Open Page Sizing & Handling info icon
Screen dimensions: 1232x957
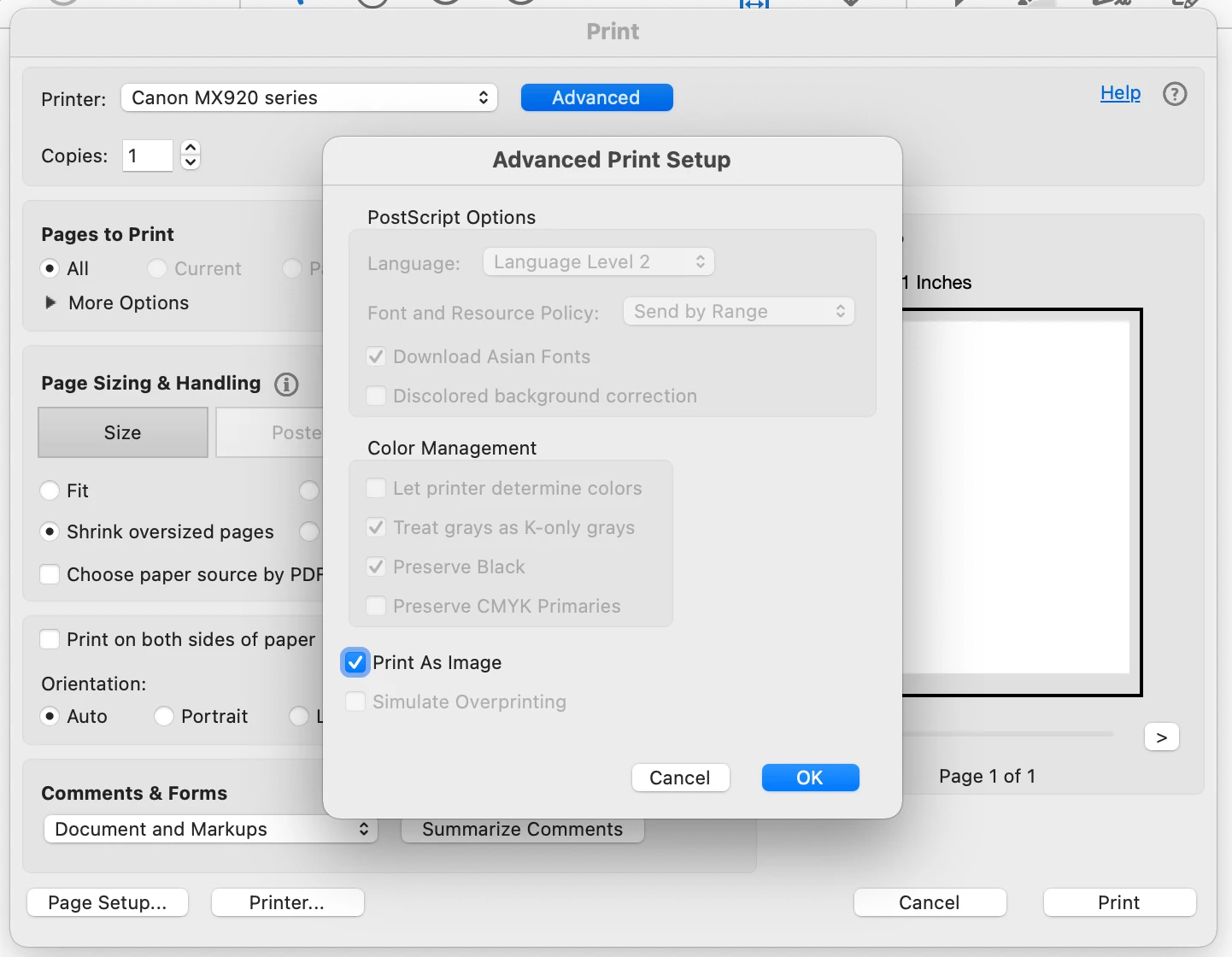click(286, 385)
